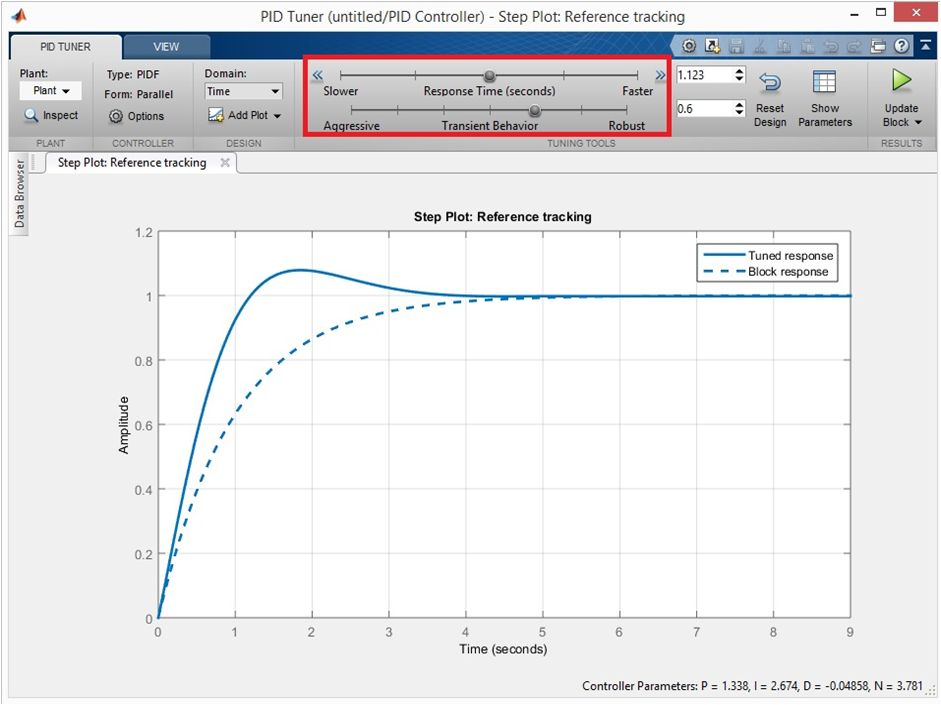Click the TUNING TOOLS section label
The image size is (941, 705).
[581, 143]
